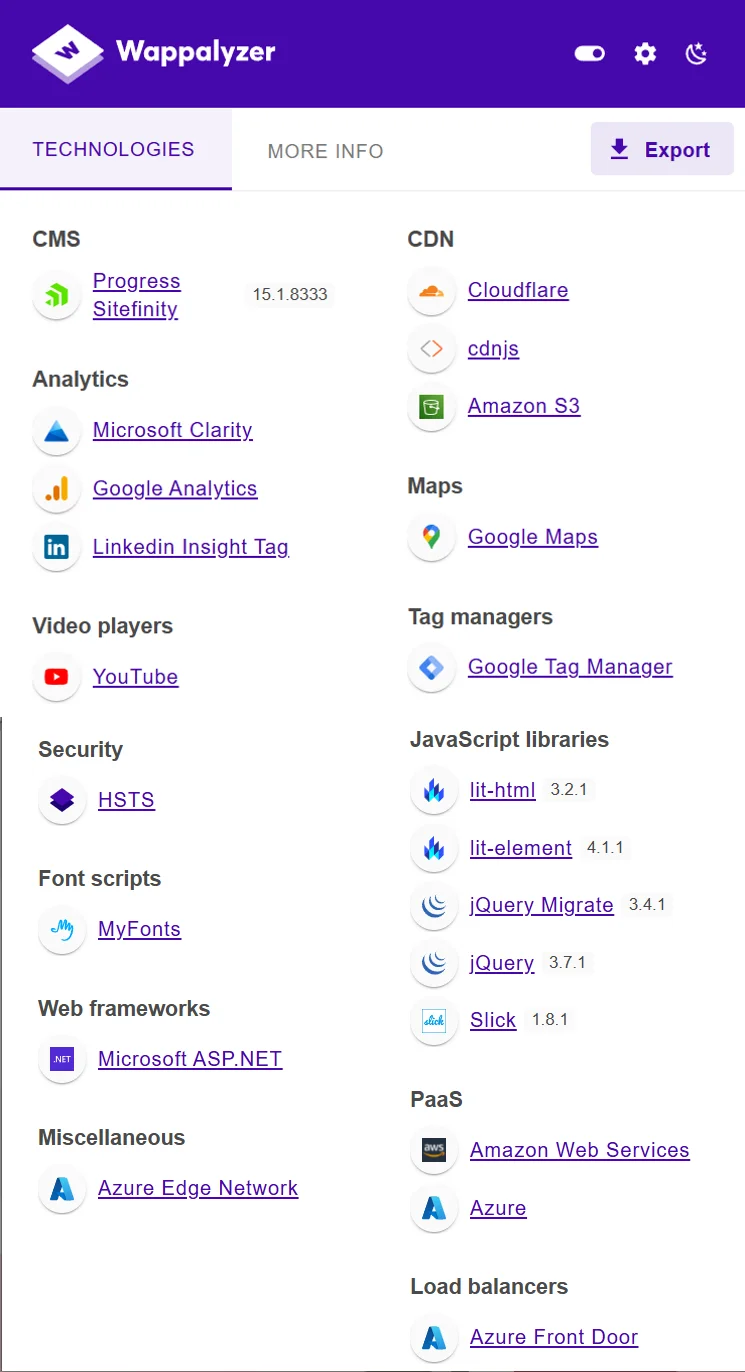Open the cdnjs link
Viewport: 745px width, 1372px height.
point(494,348)
